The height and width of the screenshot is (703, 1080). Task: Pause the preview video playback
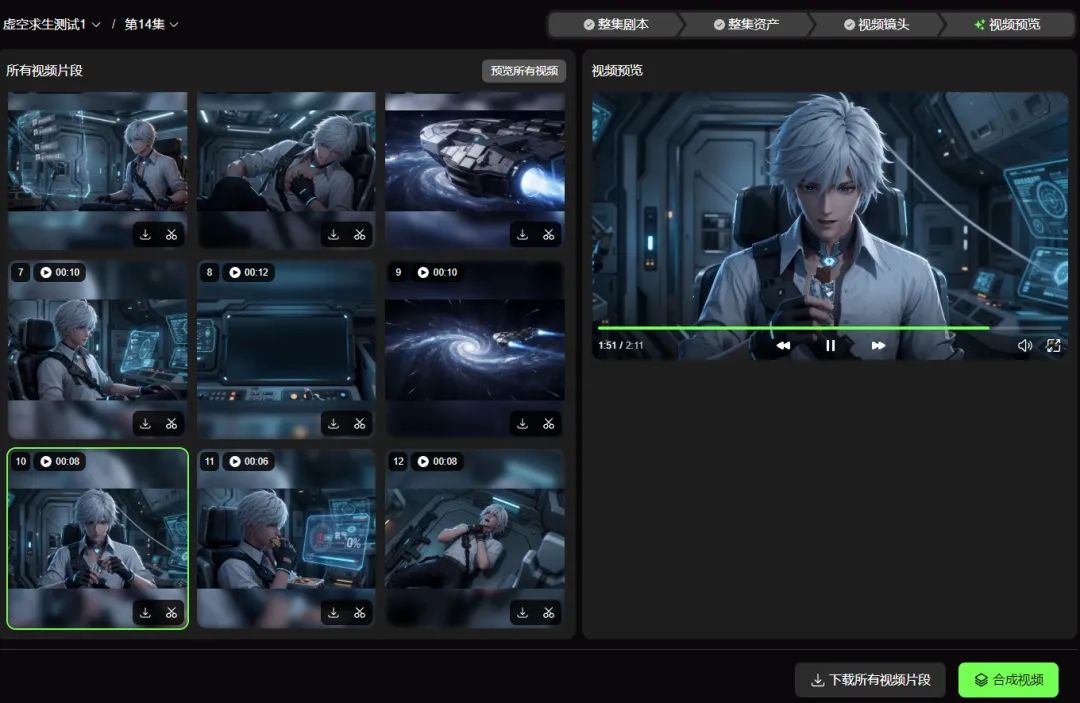(x=830, y=346)
